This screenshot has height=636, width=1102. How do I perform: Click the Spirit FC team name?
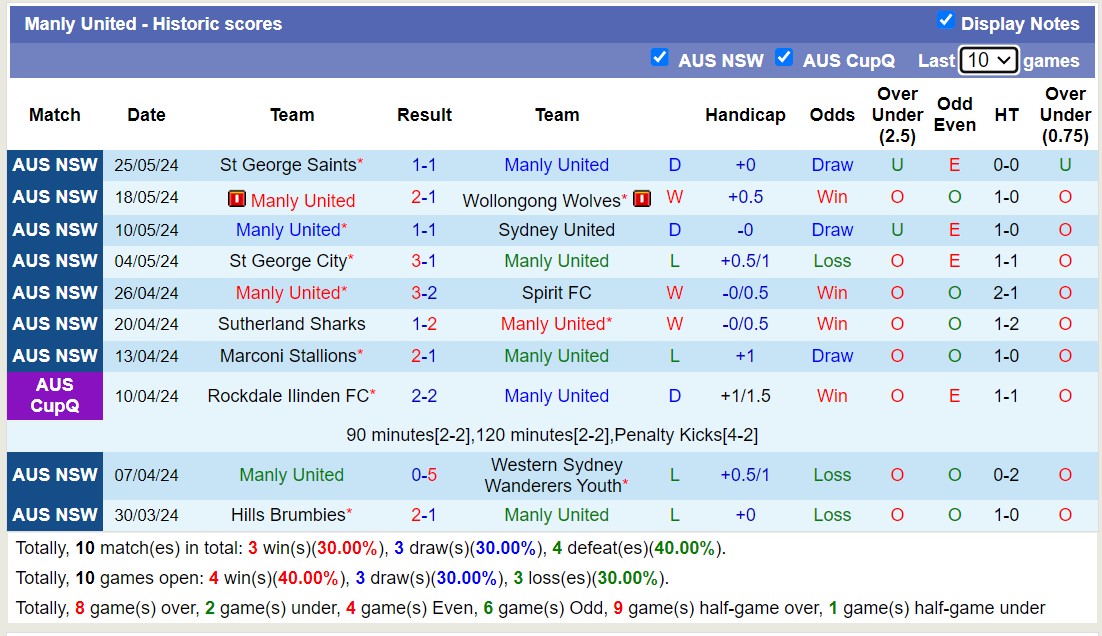[x=557, y=293]
